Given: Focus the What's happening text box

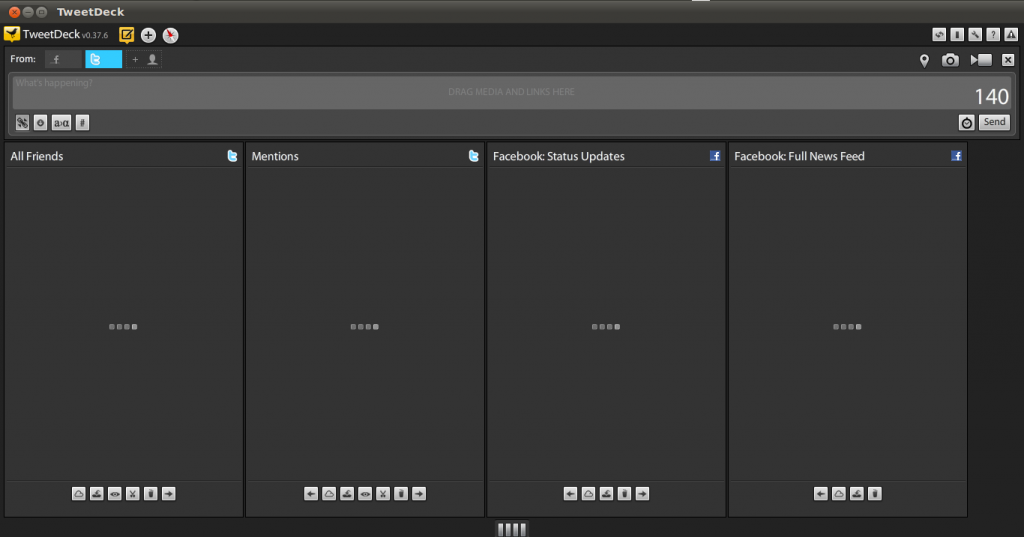Looking at the screenshot, I should [511, 92].
